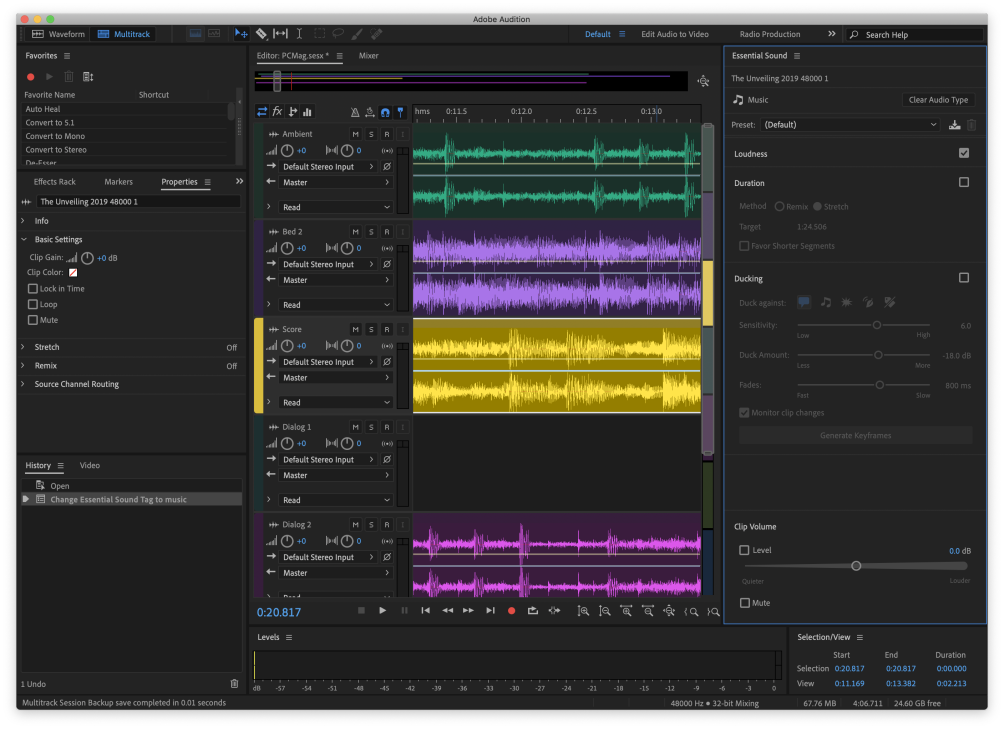Image resolution: width=1004 pixels, height=729 pixels.
Task: Select the Razor tool in toolbar
Action: (261, 34)
